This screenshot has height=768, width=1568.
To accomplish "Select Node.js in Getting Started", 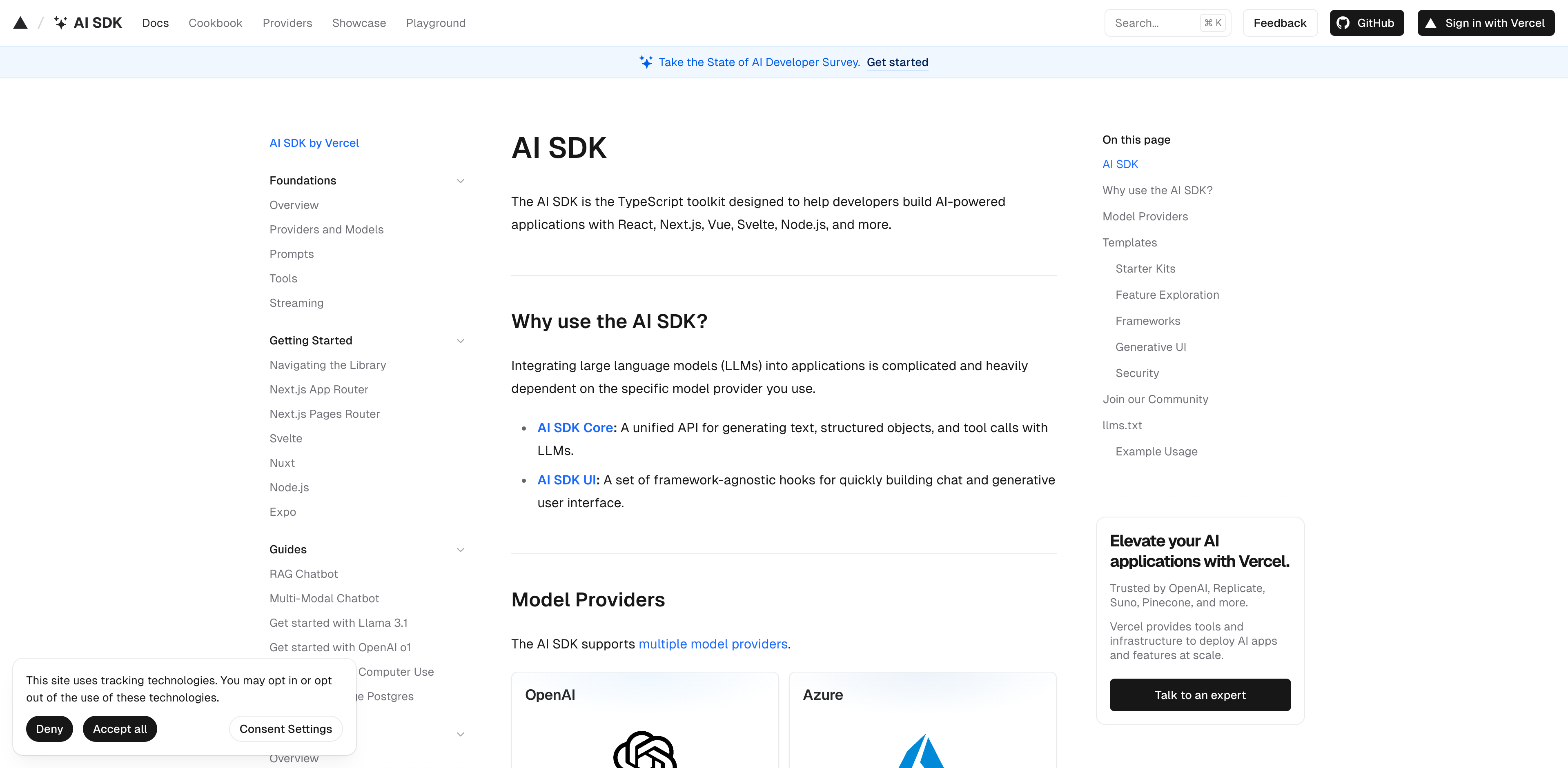I will (x=289, y=488).
